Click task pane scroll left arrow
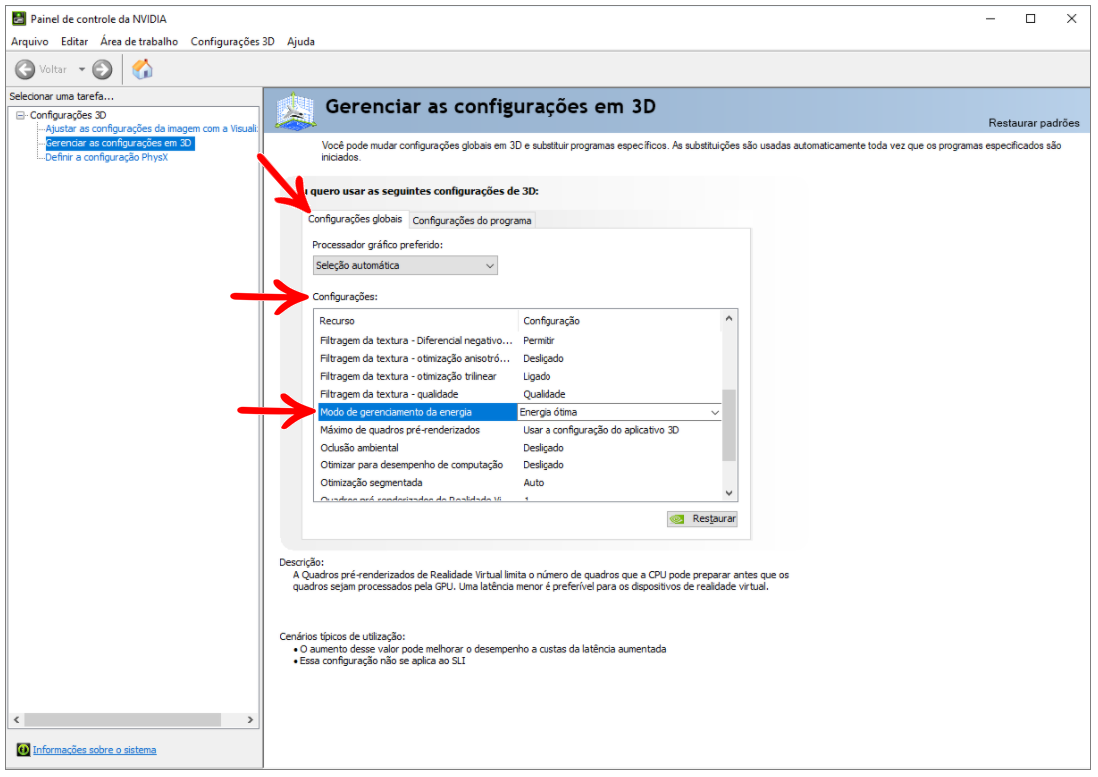The height and width of the screenshot is (777, 1098). click(x=17, y=720)
